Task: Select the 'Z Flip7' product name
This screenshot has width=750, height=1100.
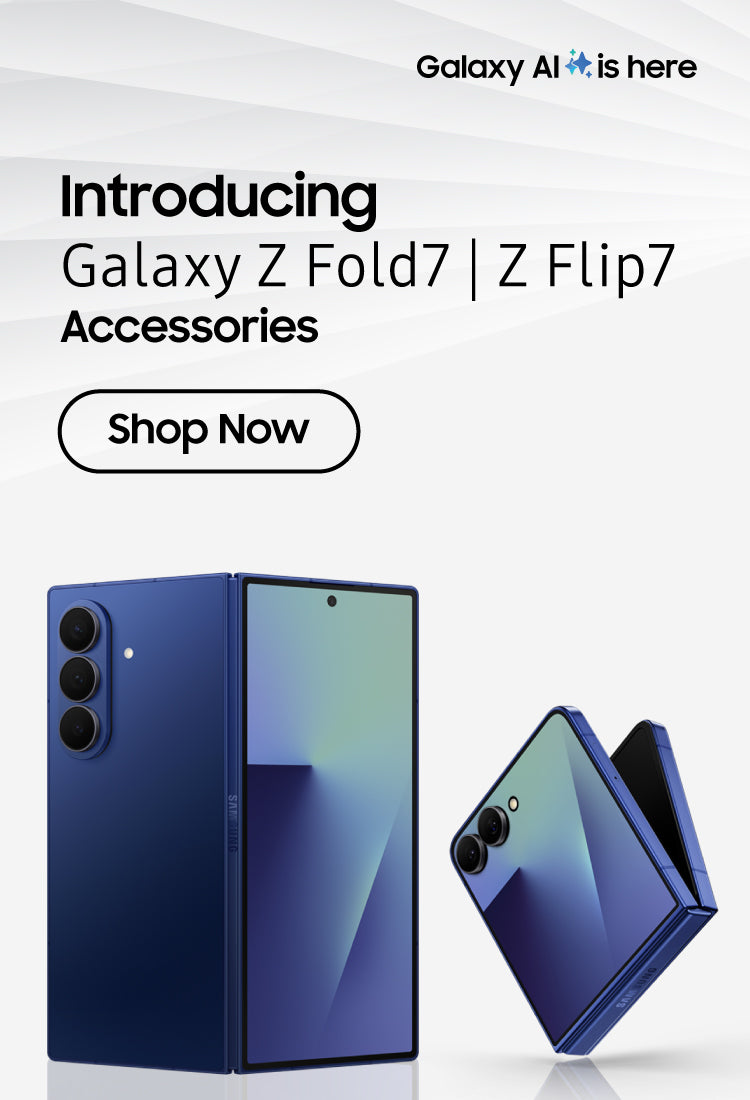Action: point(587,267)
